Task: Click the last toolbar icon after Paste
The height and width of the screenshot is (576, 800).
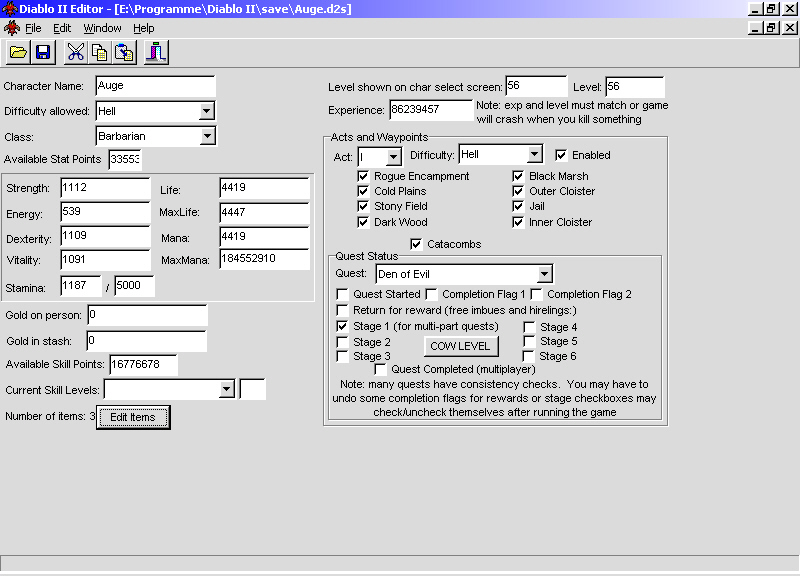Action: 156,53
